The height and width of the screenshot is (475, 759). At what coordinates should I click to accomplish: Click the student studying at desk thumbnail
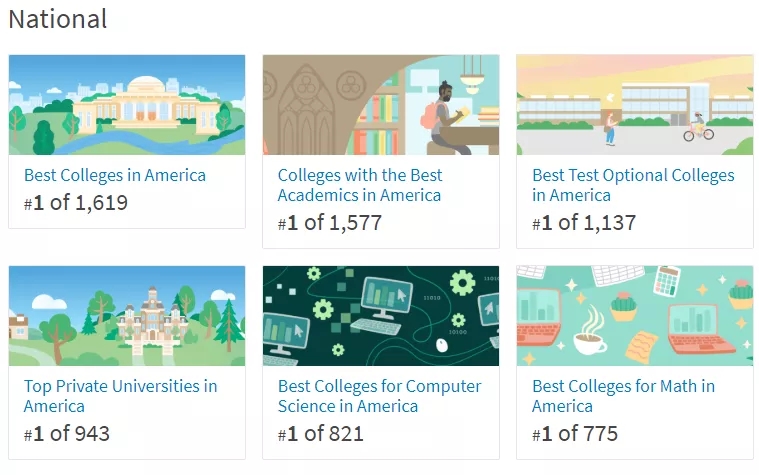click(x=381, y=105)
